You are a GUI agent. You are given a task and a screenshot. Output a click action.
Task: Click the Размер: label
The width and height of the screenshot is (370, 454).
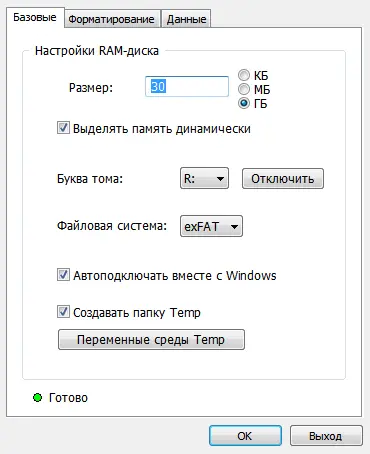coord(91,88)
